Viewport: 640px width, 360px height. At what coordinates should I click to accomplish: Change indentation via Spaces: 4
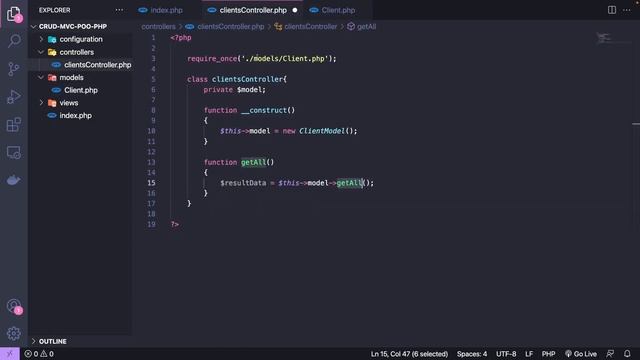(472, 354)
